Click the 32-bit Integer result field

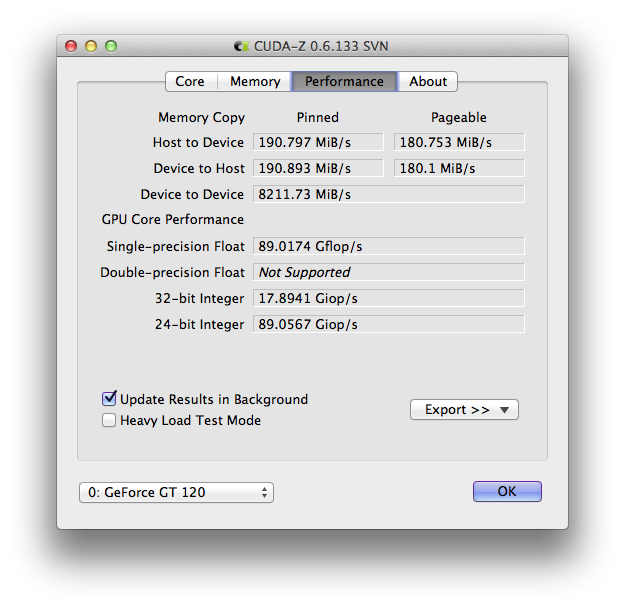click(x=388, y=298)
